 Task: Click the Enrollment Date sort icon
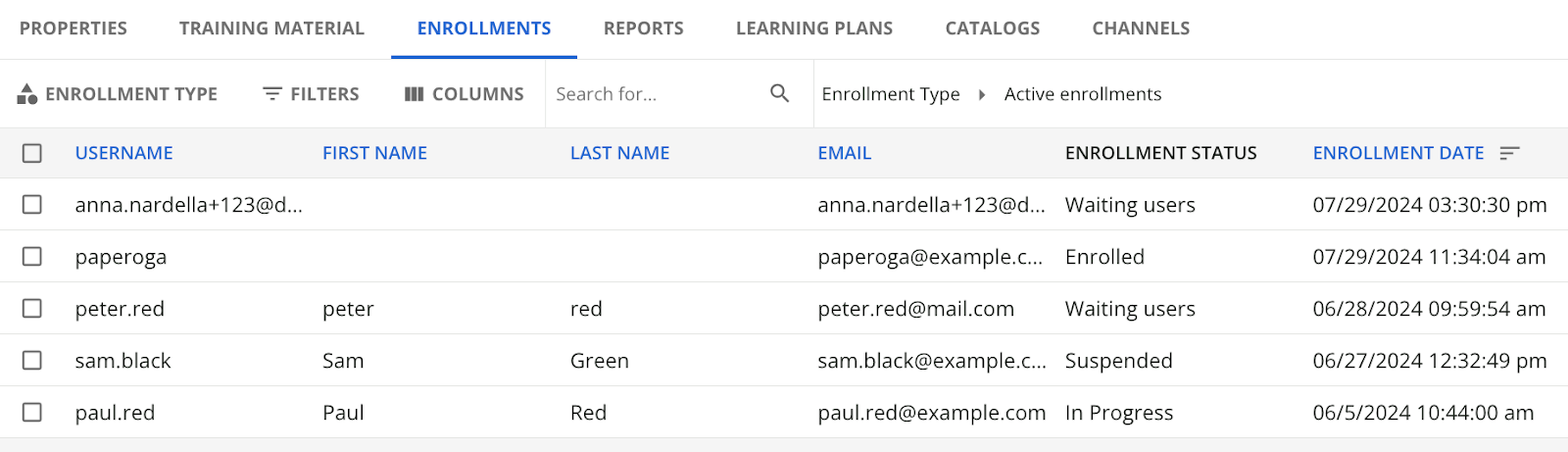pyautogui.click(x=1510, y=153)
